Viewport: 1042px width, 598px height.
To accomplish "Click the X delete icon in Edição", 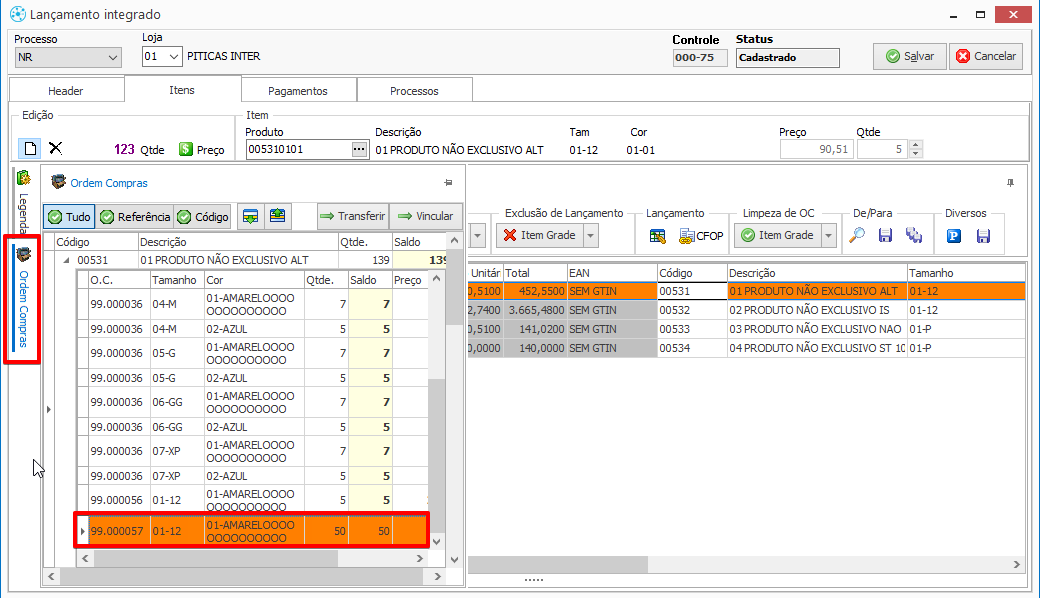I will pyautogui.click(x=56, y=148).
